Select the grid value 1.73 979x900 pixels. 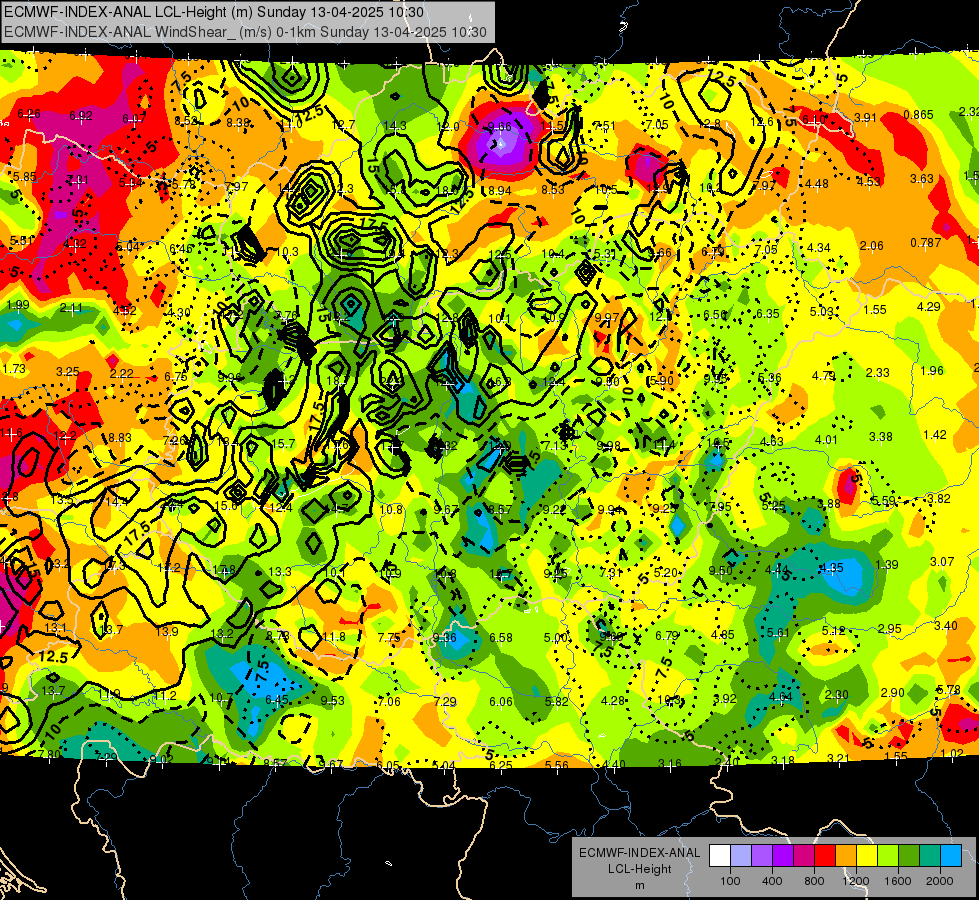(14, 369)
